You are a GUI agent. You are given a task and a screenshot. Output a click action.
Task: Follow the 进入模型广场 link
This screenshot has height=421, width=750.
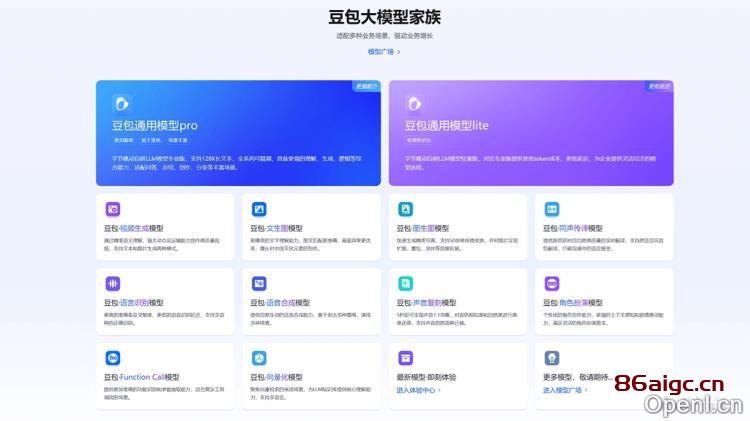pos(565,390)
